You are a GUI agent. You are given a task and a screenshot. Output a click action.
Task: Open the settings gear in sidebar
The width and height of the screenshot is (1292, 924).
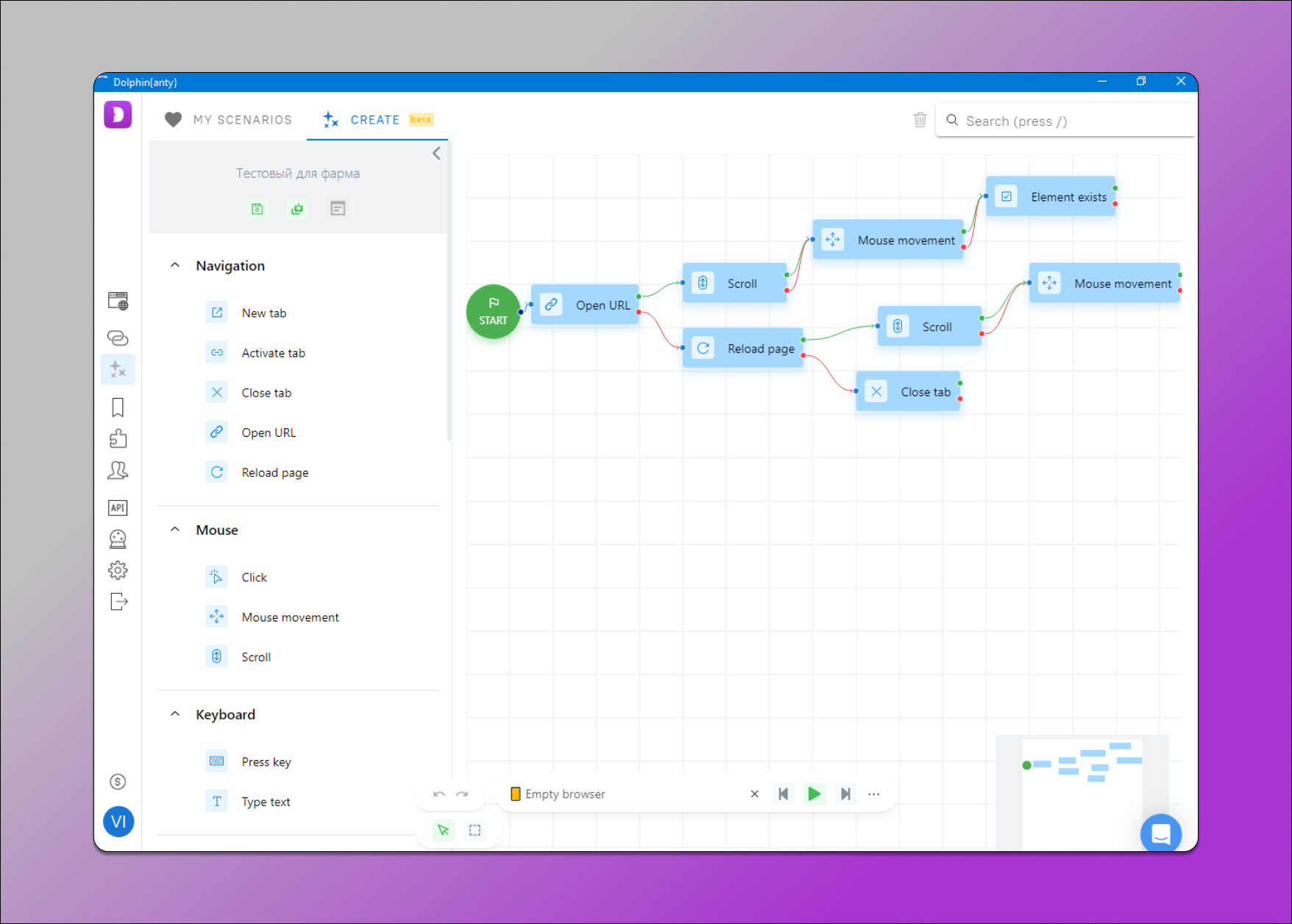click(118, 570)
